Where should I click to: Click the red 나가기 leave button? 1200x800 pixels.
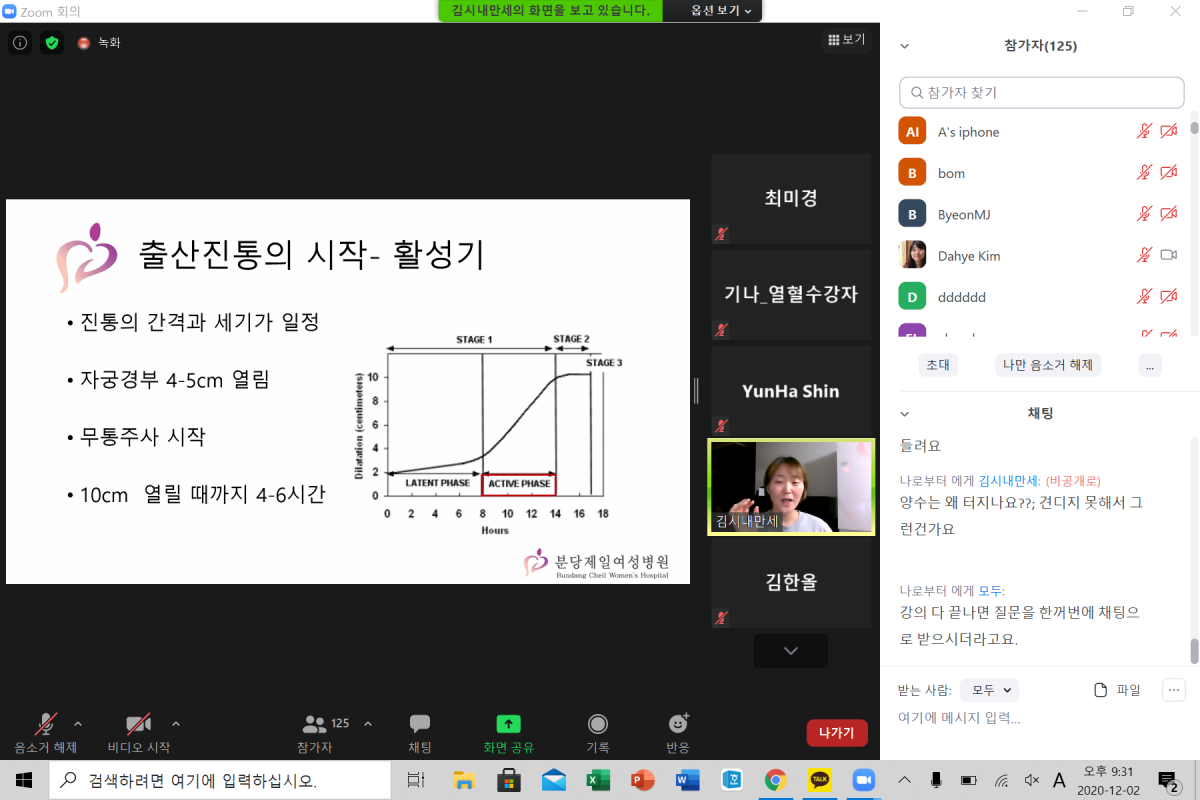[x=836, y=733]
